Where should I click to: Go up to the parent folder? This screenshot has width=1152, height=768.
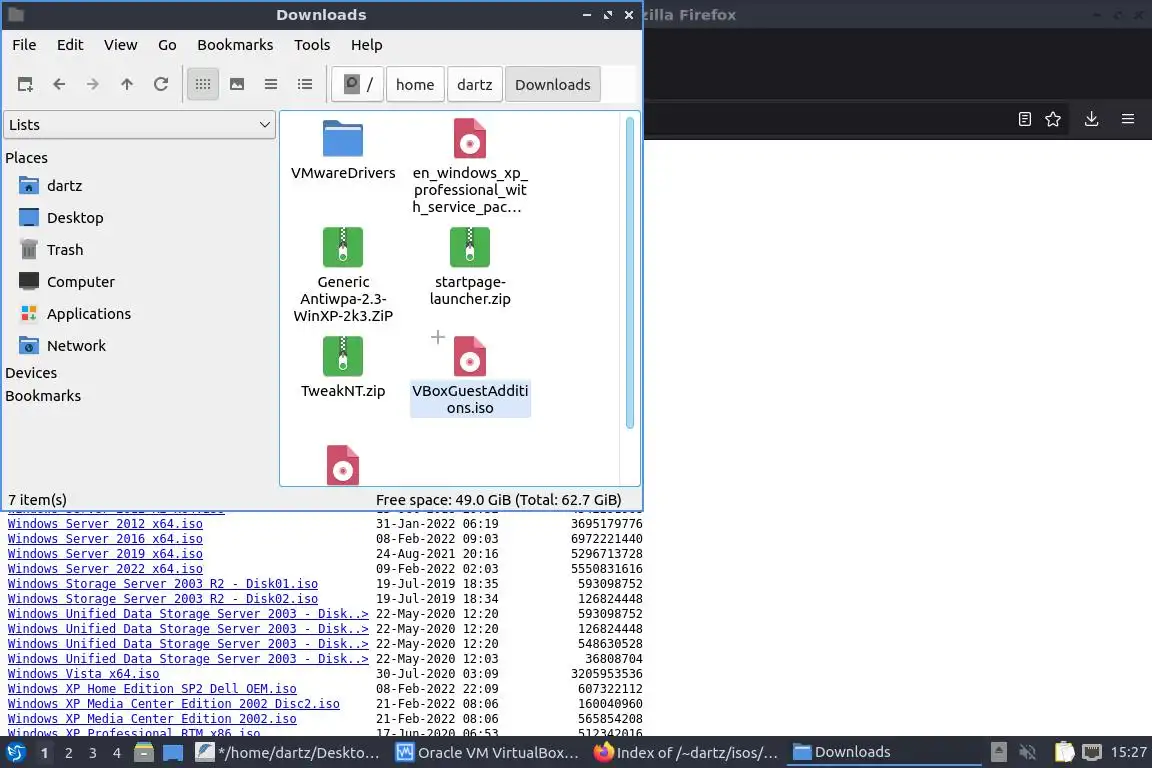pos(126,85)
